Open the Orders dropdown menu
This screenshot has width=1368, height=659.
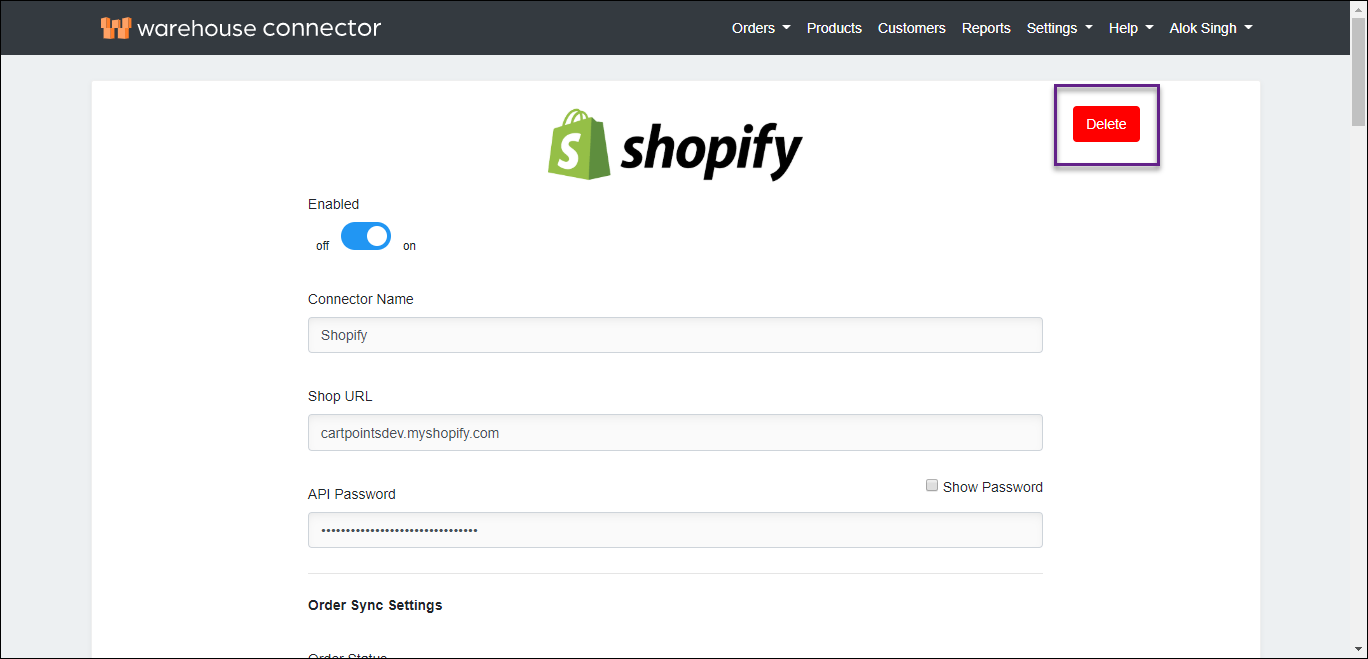click(x=760, y=28)
